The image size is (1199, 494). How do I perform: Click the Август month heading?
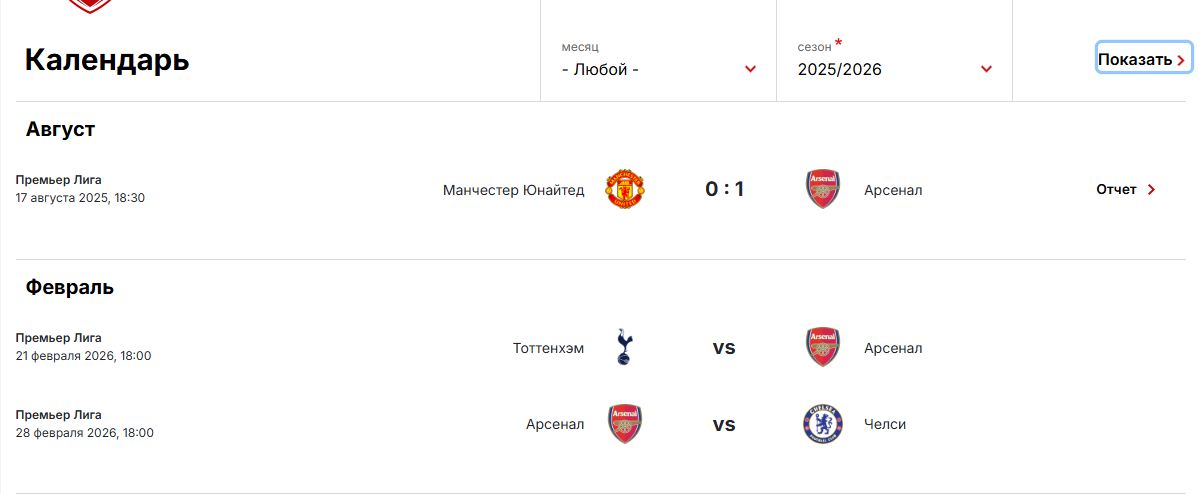60,129
